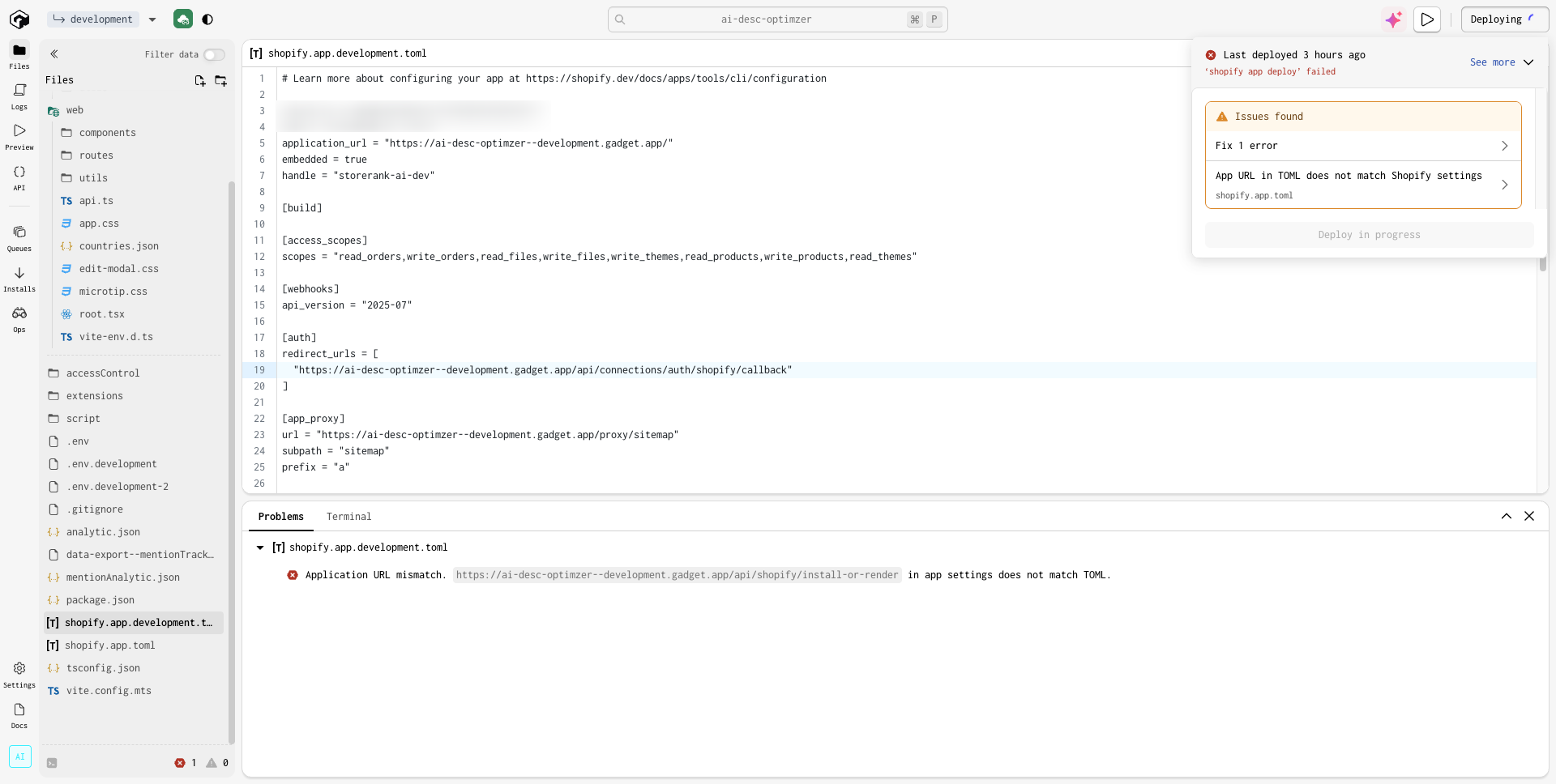Open the API sidebar icon
The image size is (1556, 784).
pyautogui.click(x=19, y=177)
